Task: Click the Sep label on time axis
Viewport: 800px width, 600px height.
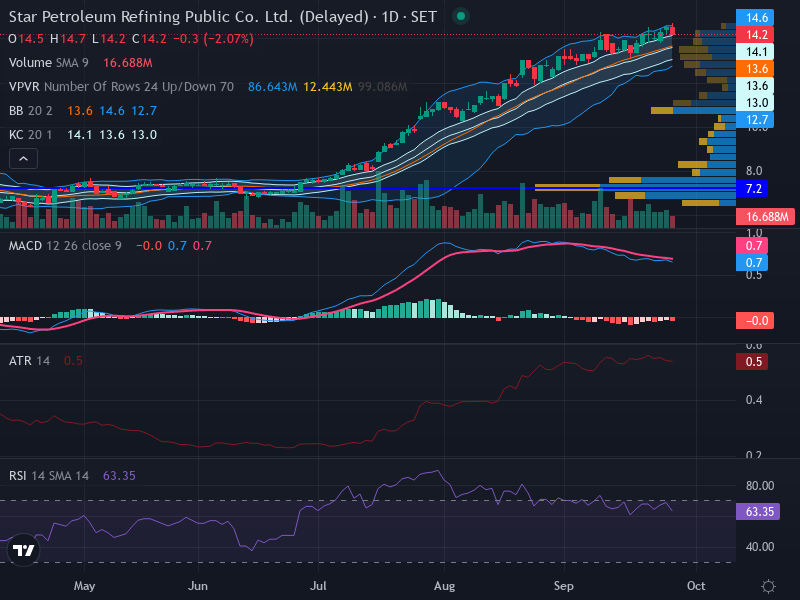Action: [x=564, y=586]
